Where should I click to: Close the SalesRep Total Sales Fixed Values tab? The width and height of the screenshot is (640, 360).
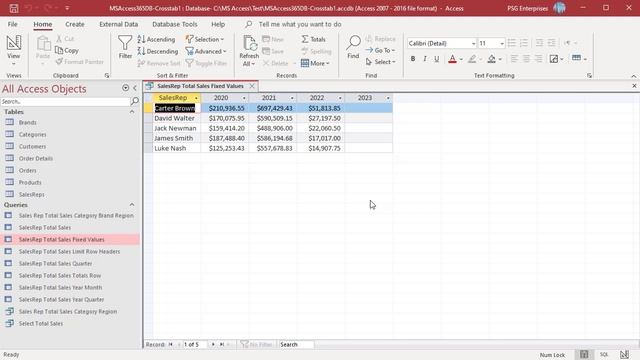[x=252, y=86]
